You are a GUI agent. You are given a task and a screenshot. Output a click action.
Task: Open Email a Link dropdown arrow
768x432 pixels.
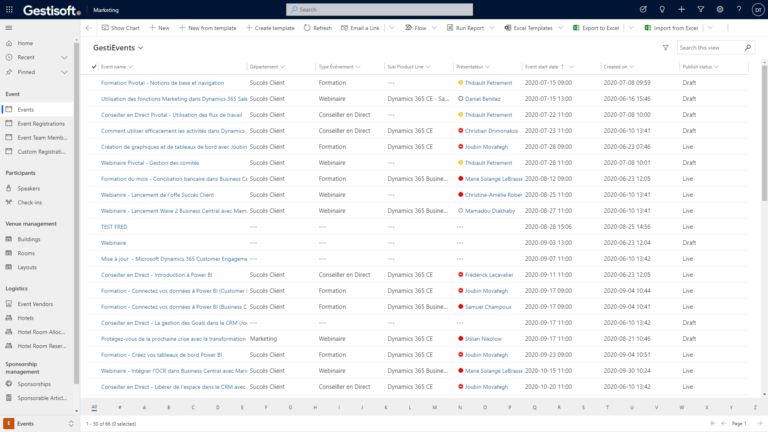click(392, 28)
